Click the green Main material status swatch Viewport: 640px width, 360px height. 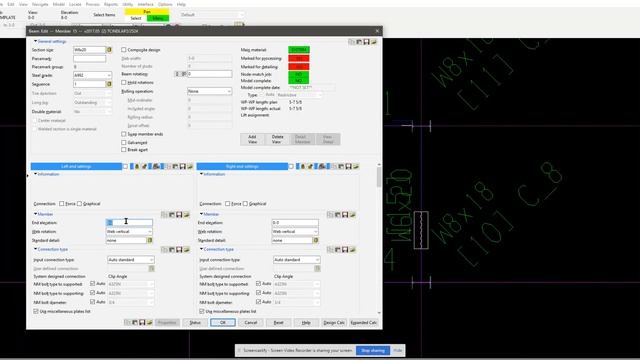(x=299, y=50)
